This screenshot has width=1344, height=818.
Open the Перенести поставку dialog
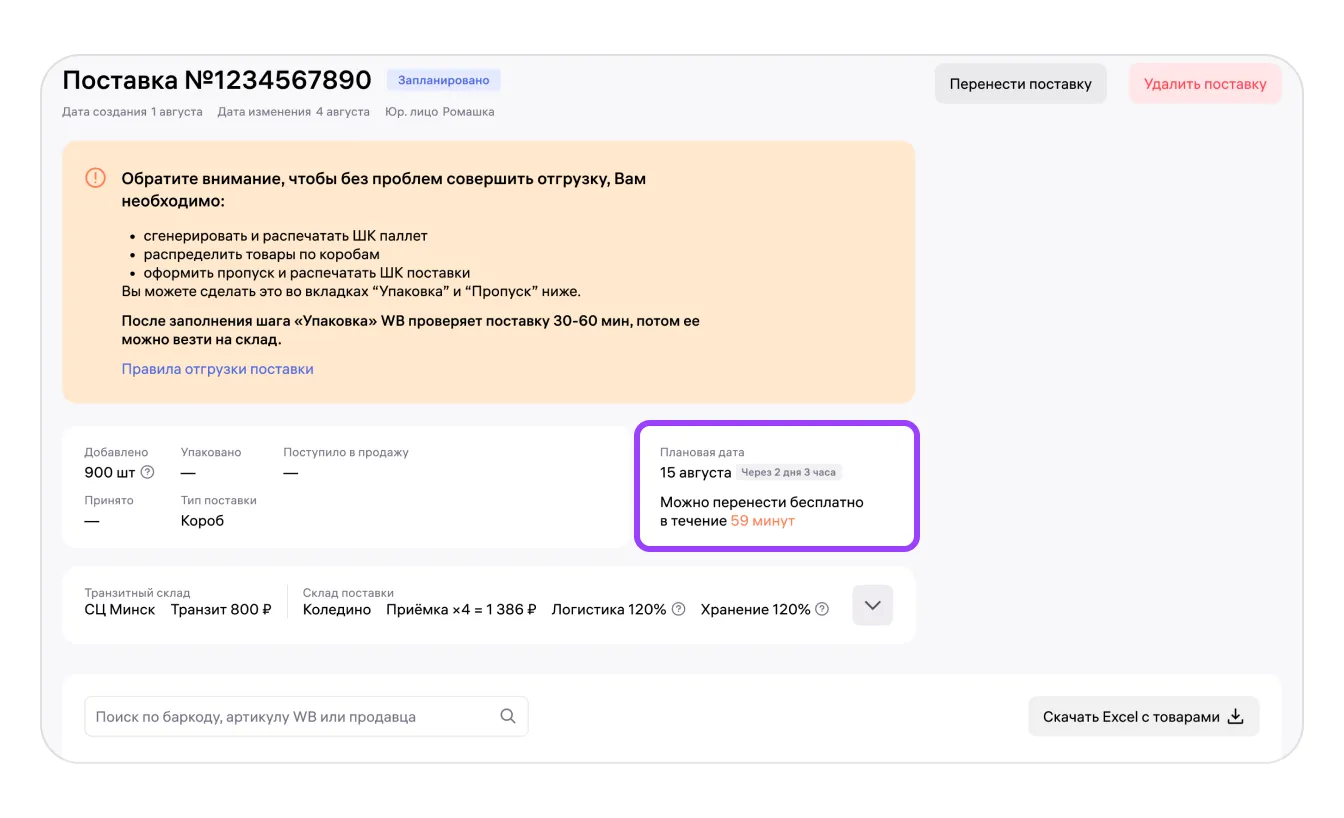tap(1020, 84)
